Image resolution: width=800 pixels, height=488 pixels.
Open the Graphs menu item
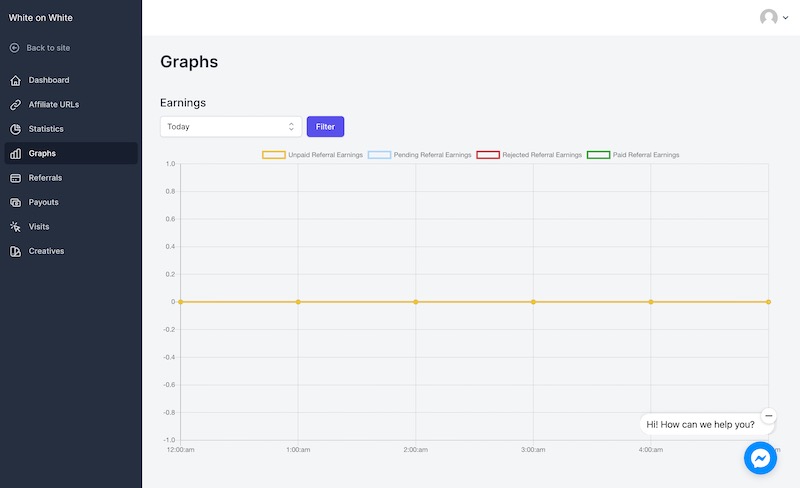[42, 153]
